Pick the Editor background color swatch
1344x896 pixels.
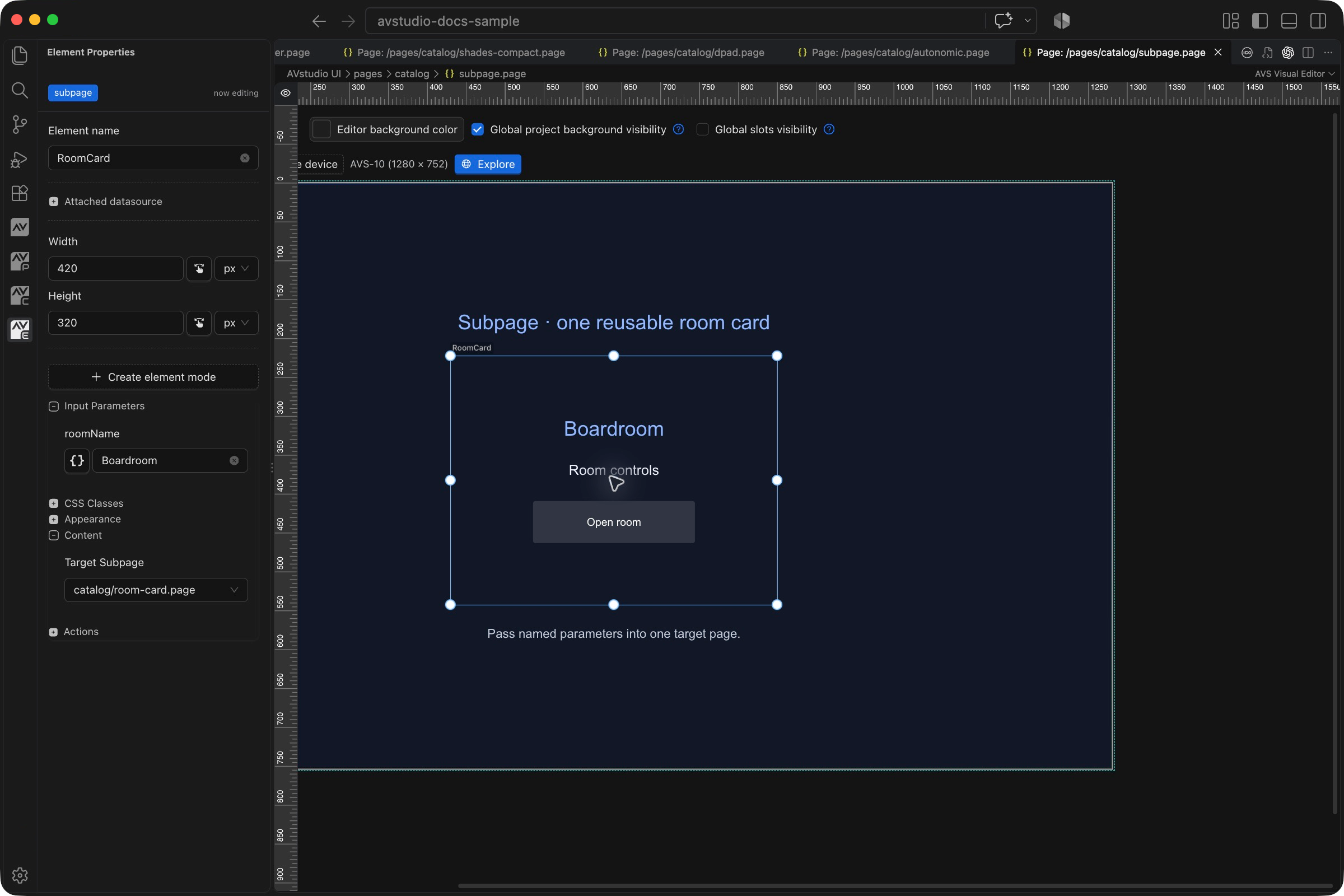point(321,130)
